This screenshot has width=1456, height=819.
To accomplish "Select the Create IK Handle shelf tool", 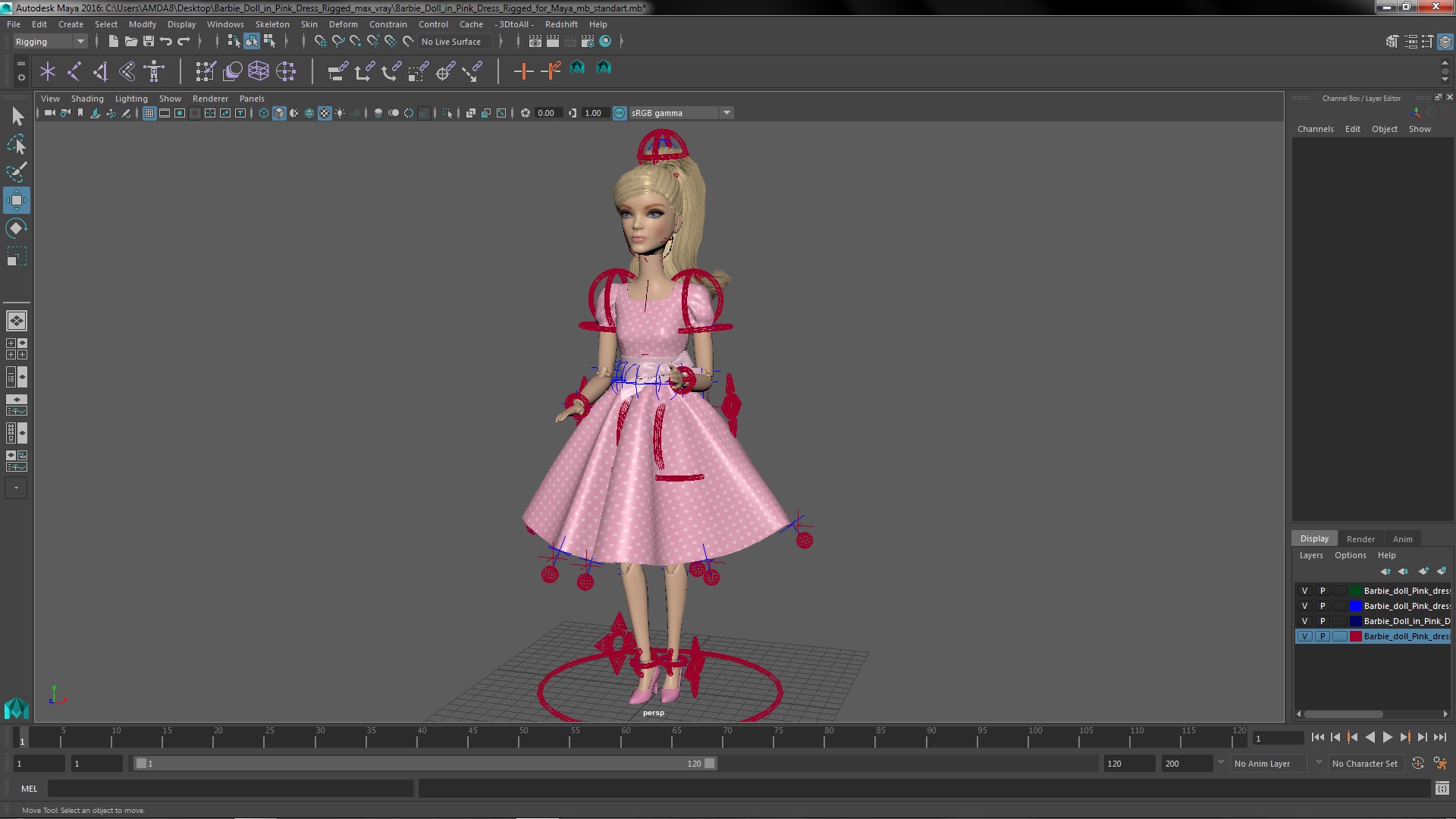I will pos(101,71).
